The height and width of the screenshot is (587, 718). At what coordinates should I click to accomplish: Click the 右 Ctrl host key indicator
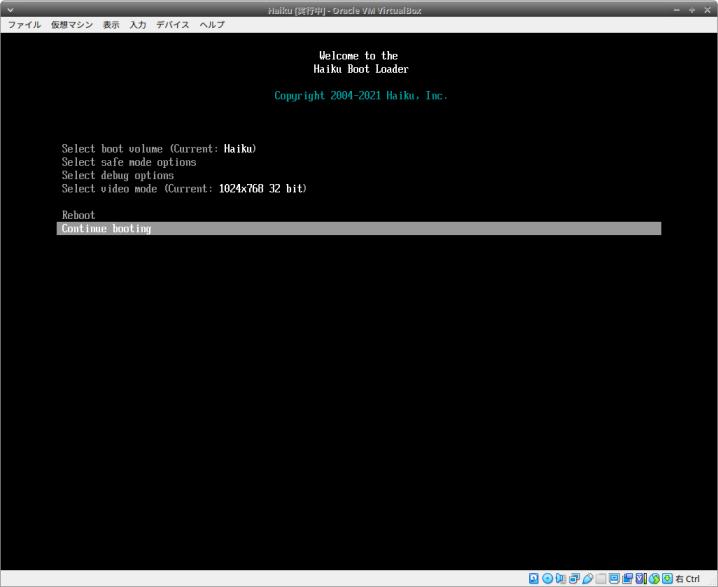688,579
